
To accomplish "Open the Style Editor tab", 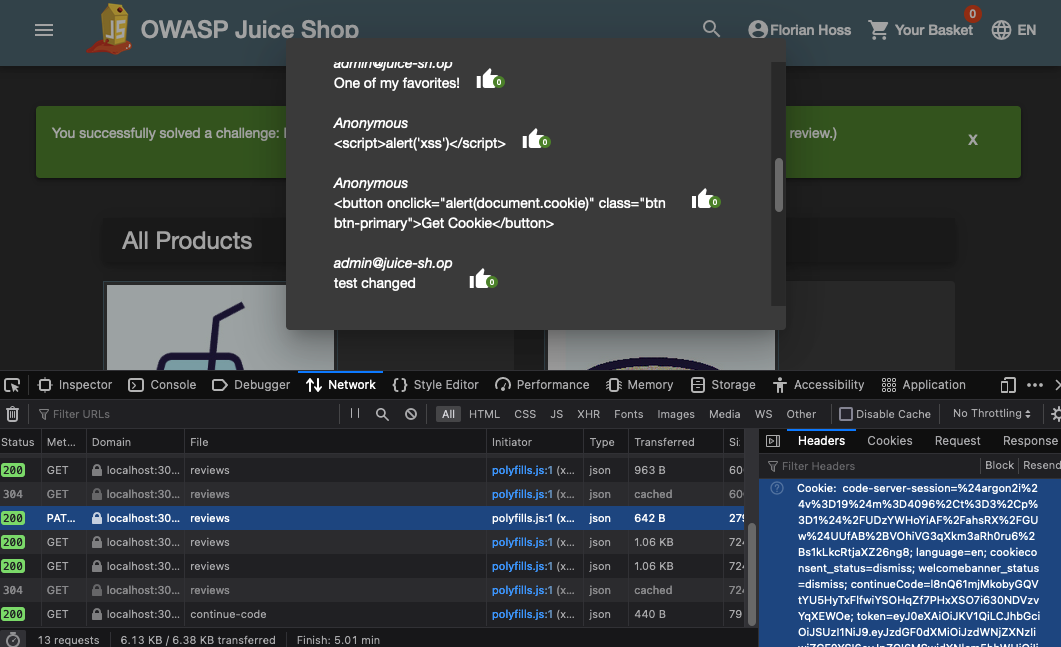I will (x=435, y=385).
